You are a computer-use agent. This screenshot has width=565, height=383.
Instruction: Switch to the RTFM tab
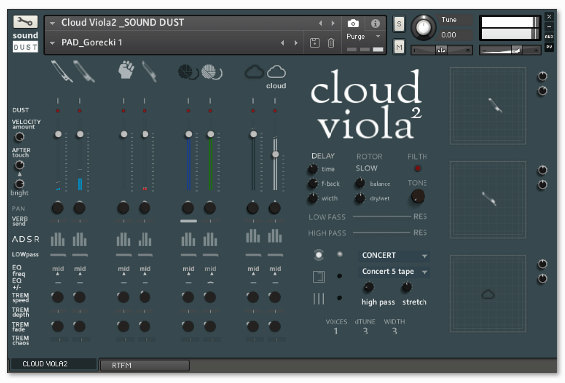pos(144,365)
